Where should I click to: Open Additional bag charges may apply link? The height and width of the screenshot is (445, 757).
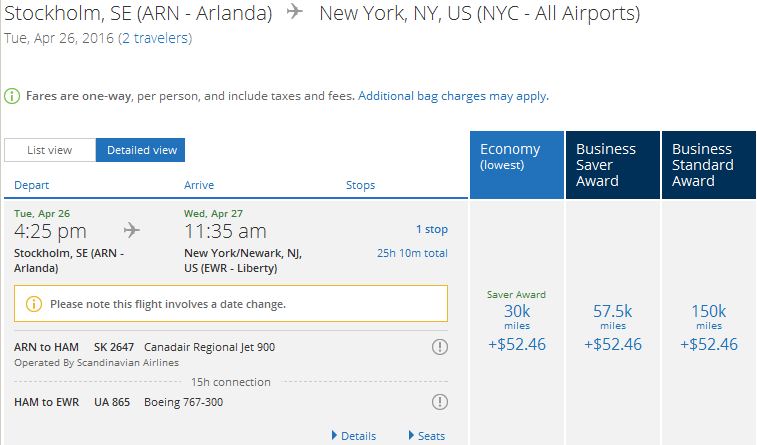pyautogui.click(x=452, y=96)
